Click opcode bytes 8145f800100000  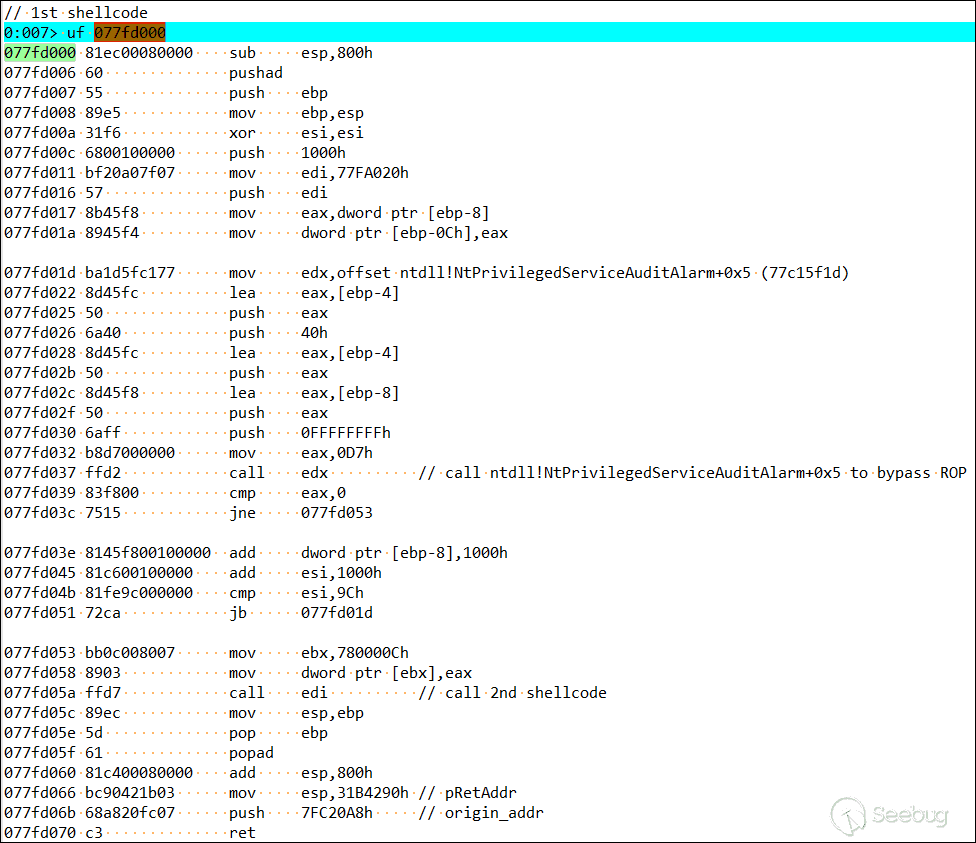148,553
